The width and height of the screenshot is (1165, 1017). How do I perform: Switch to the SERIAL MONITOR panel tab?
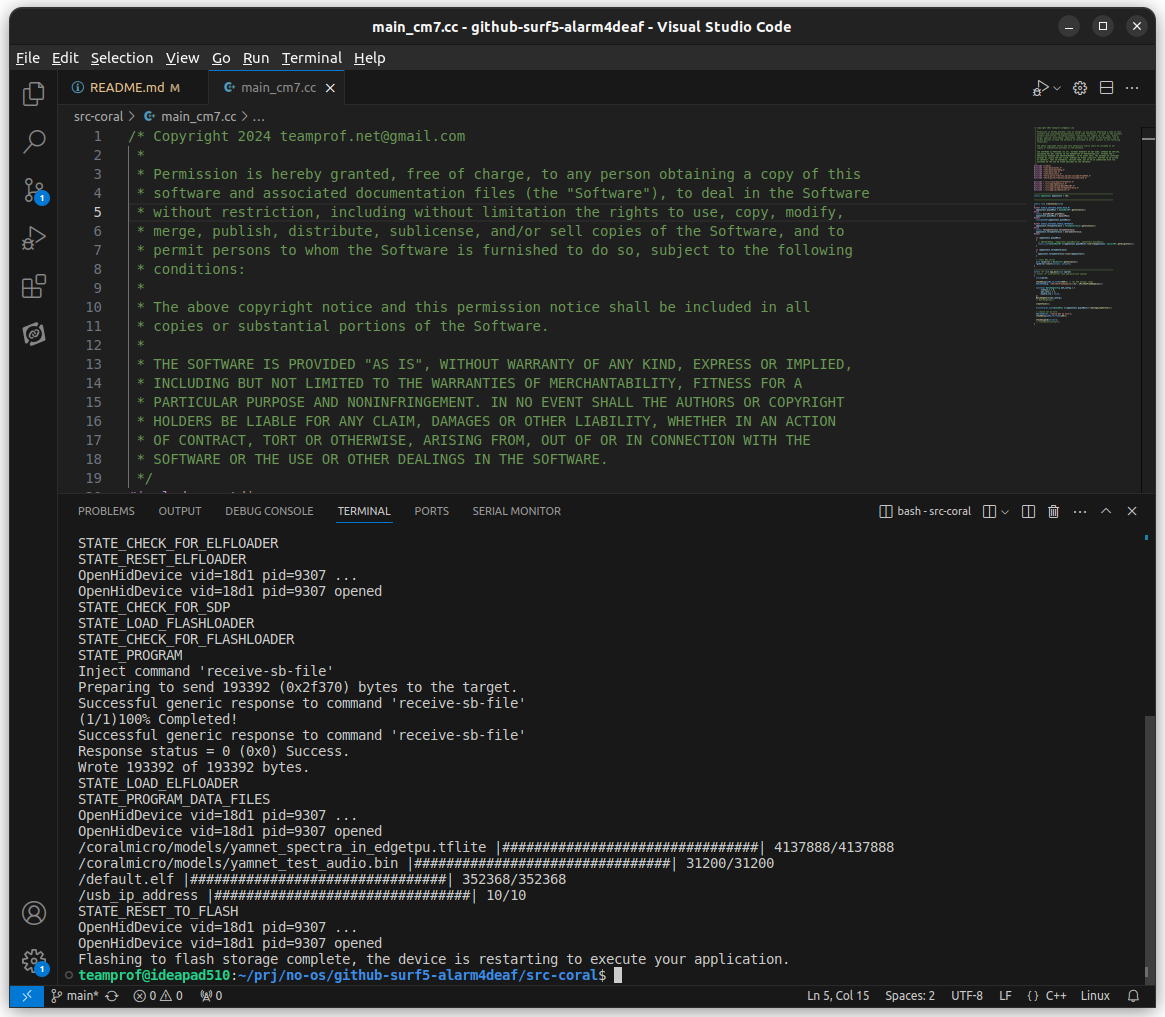pos(516,511)
